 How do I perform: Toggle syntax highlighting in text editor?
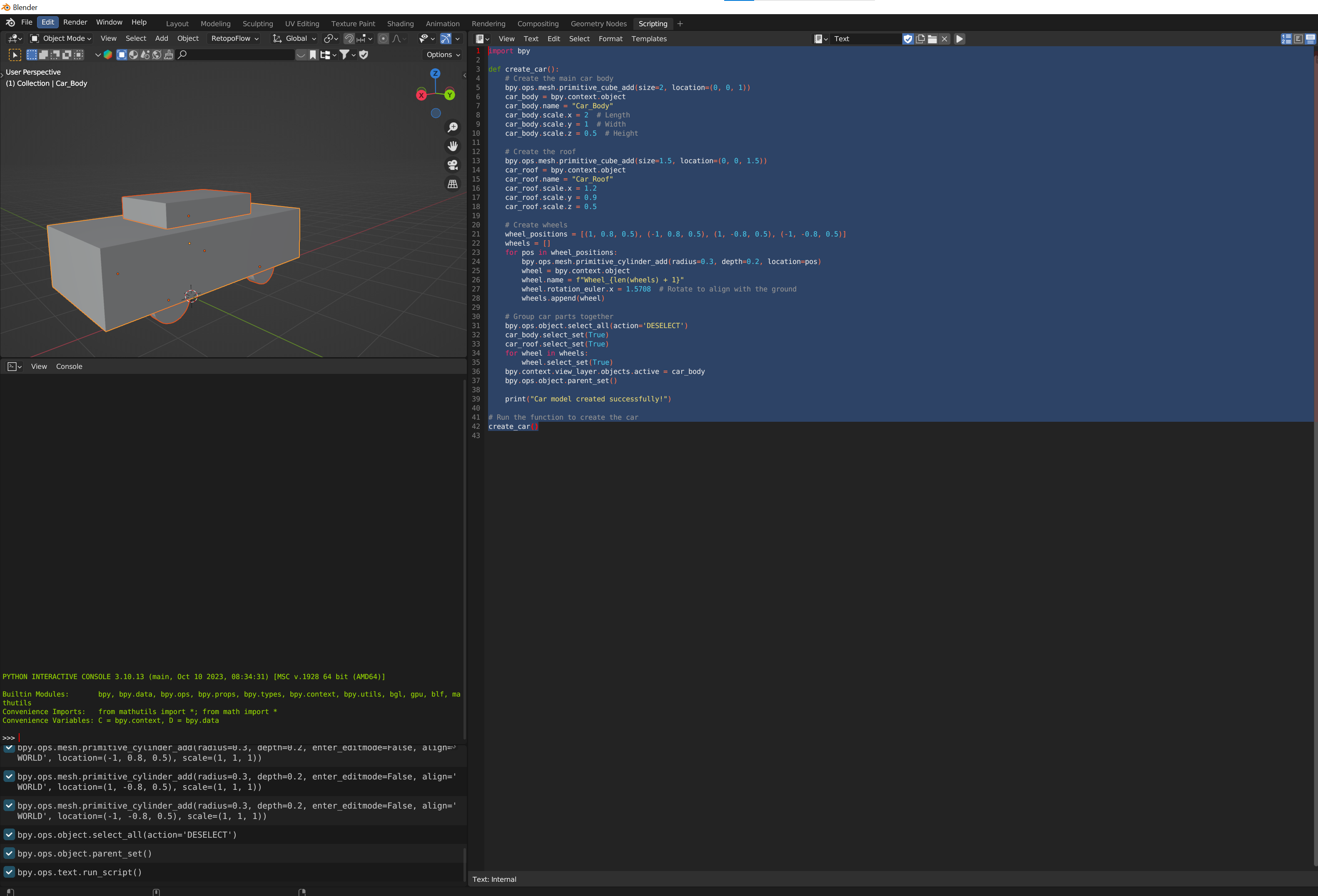[x=1310, y=39]
